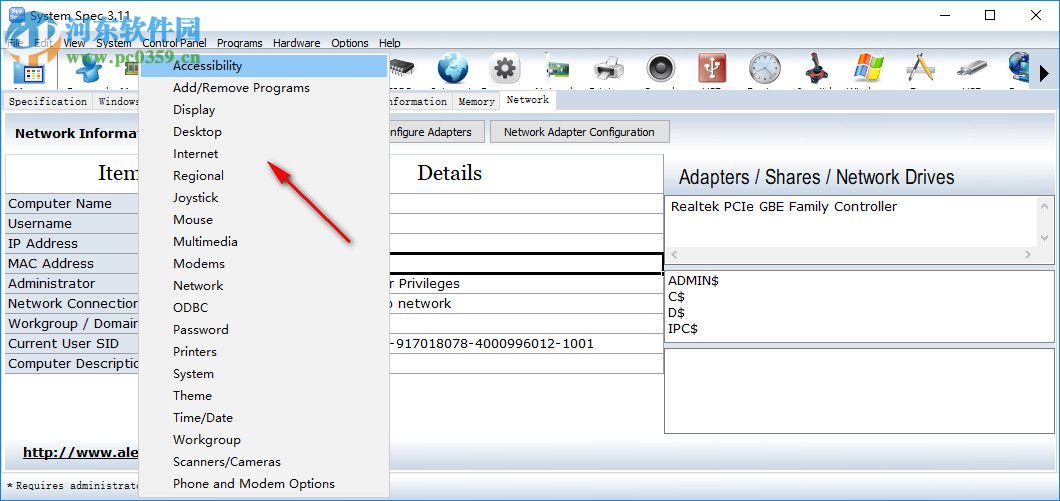Select Phone and Modem Options
This screenshot has height=501, width=1060.
coord(264,483)
